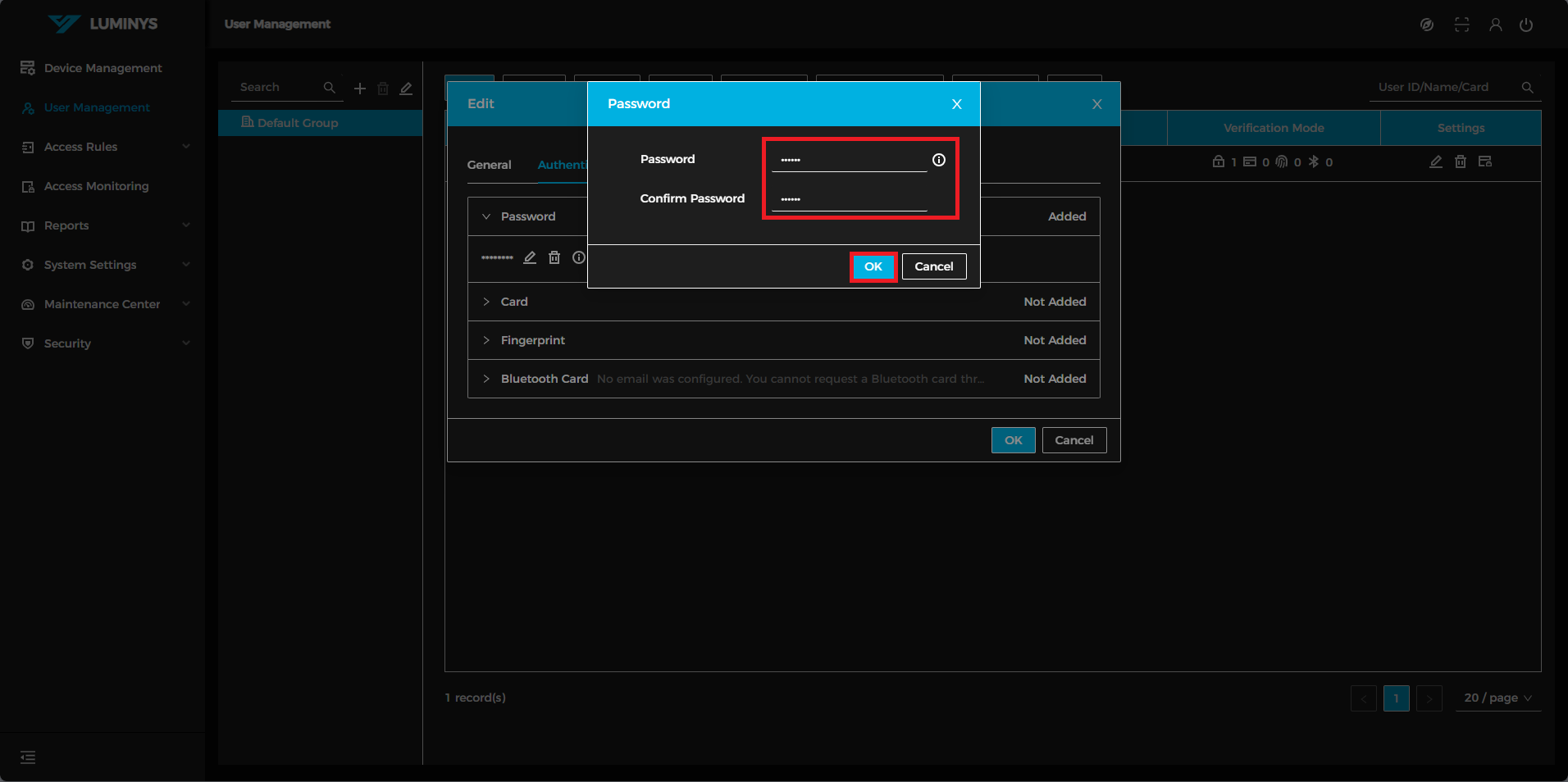Image resolution: width=1568 pixels, height=782 pixels.
Task: Click the sidebar collapse icon at bottom left
Action: pyautogui.click(x=28, y=757)
